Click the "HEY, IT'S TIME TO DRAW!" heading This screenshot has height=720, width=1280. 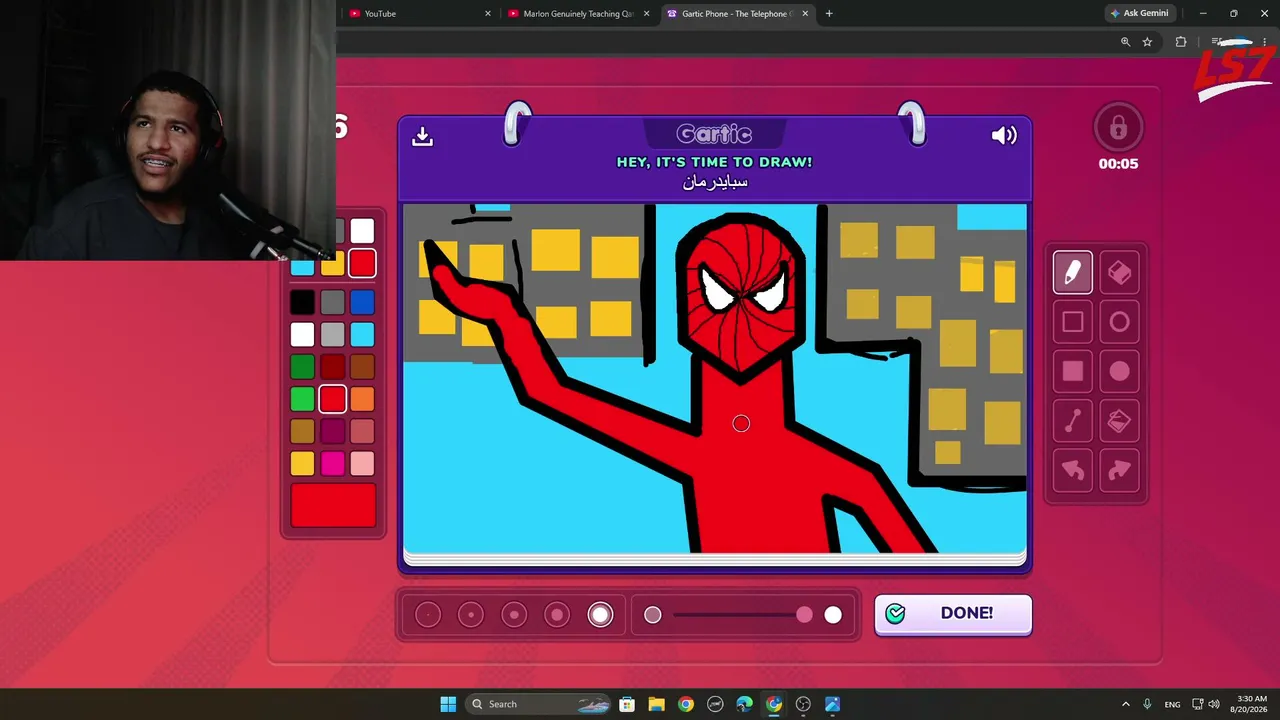[x=714, y=162]
